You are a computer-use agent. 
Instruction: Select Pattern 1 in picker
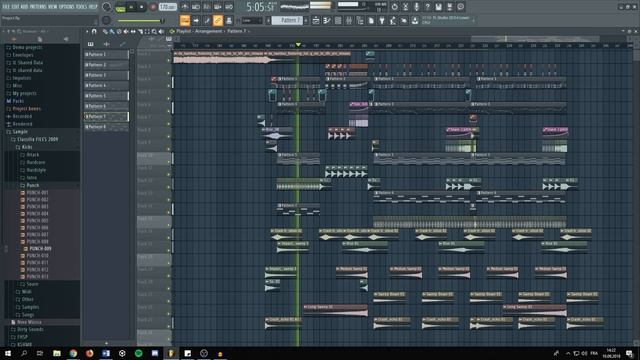(106, 54)
